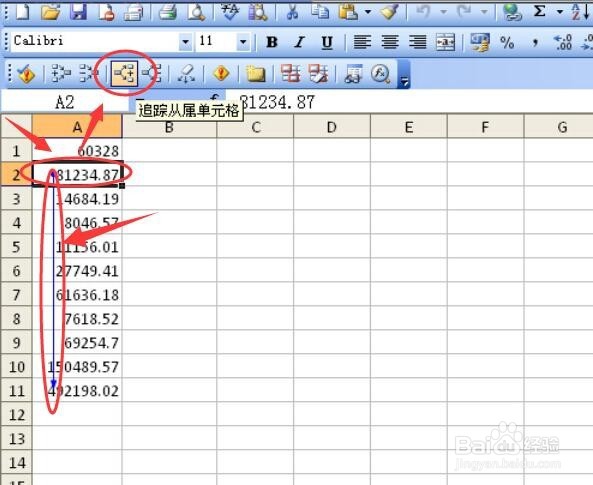This screenshot has width=593, height=485.
Task: Align cell text to the left
Action: click(362, 42)
